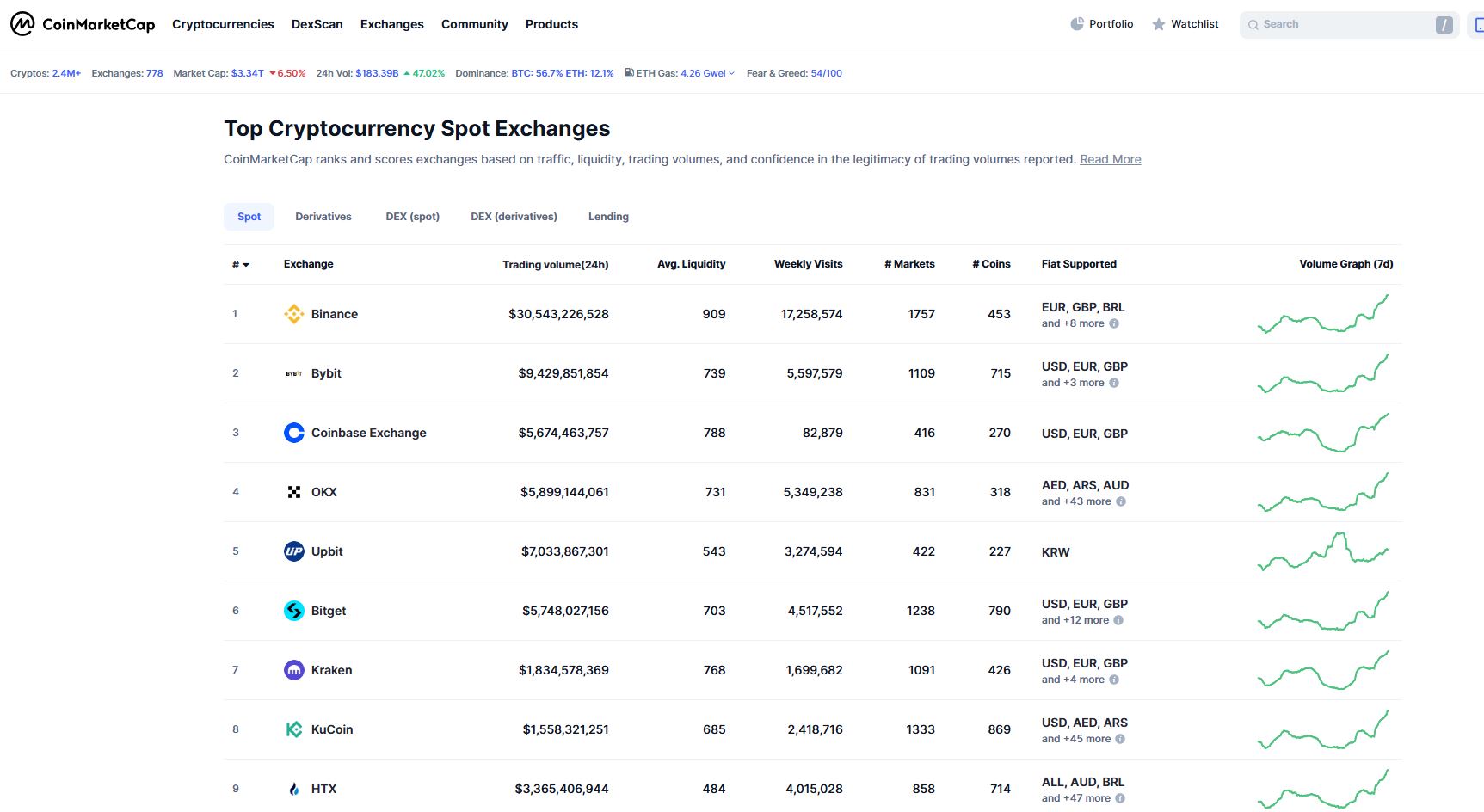Focus the Search input field

[1349, 25]
